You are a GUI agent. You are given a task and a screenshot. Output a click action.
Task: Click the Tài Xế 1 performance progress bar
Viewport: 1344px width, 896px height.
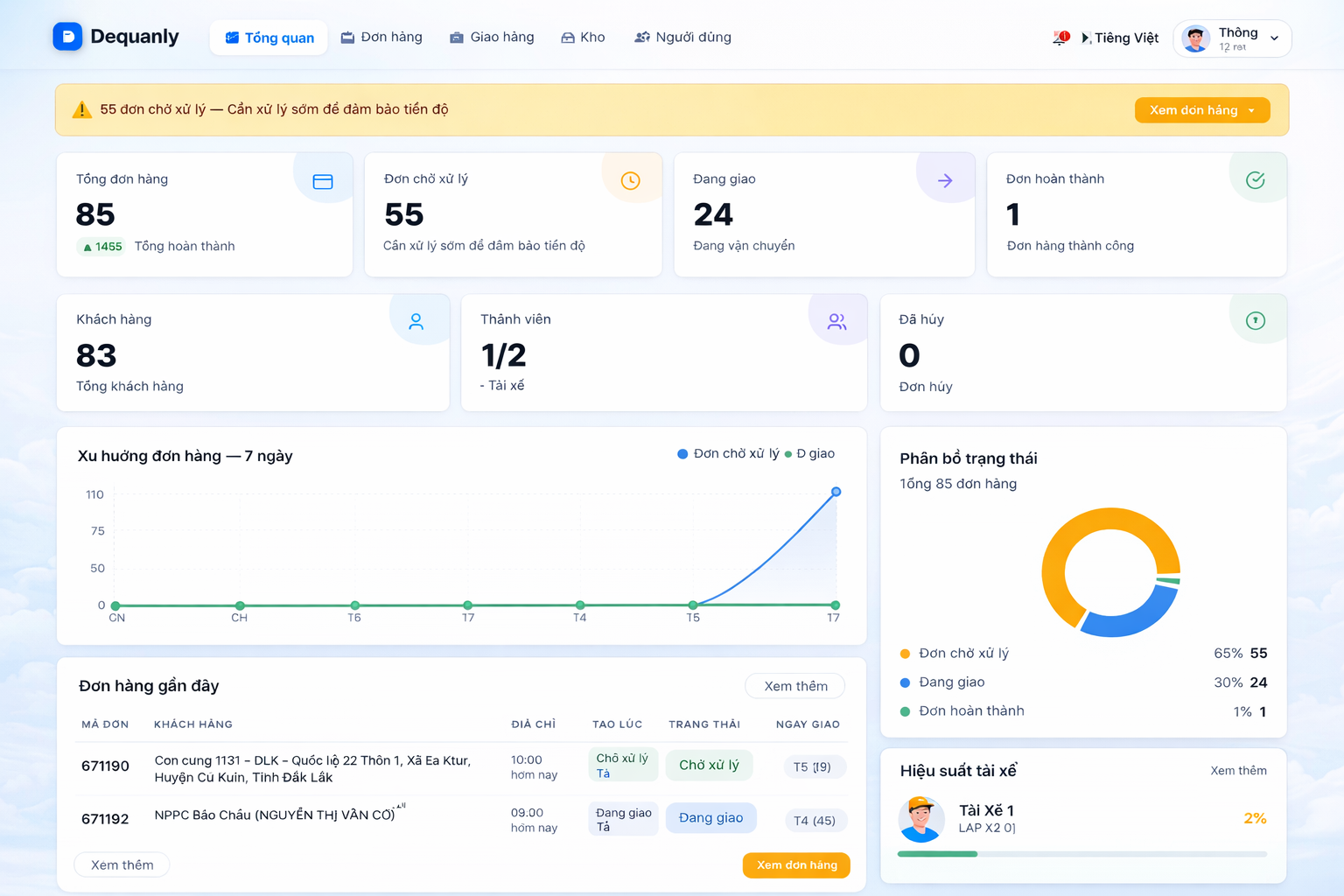(1082, 854)
